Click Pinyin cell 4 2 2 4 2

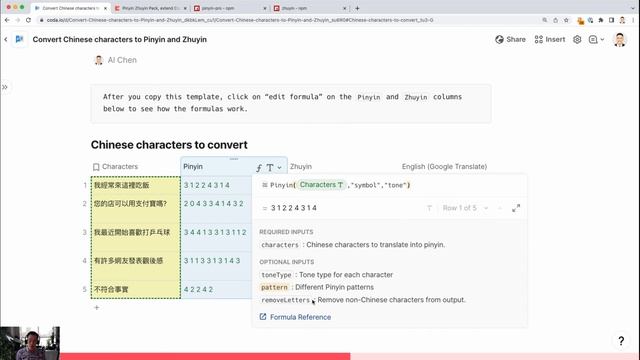(x=216, y=289)
